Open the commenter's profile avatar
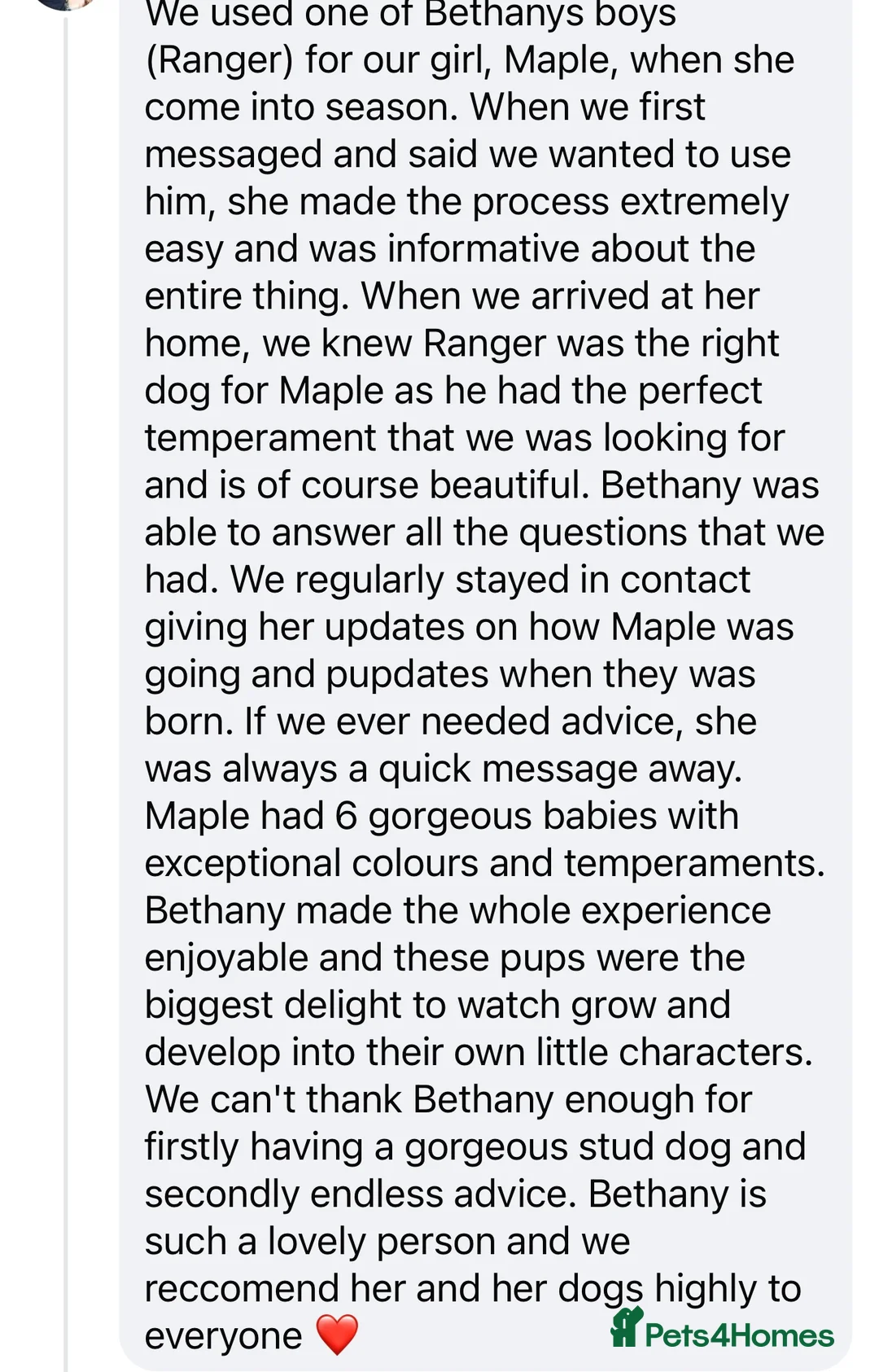 click(65, 3)
